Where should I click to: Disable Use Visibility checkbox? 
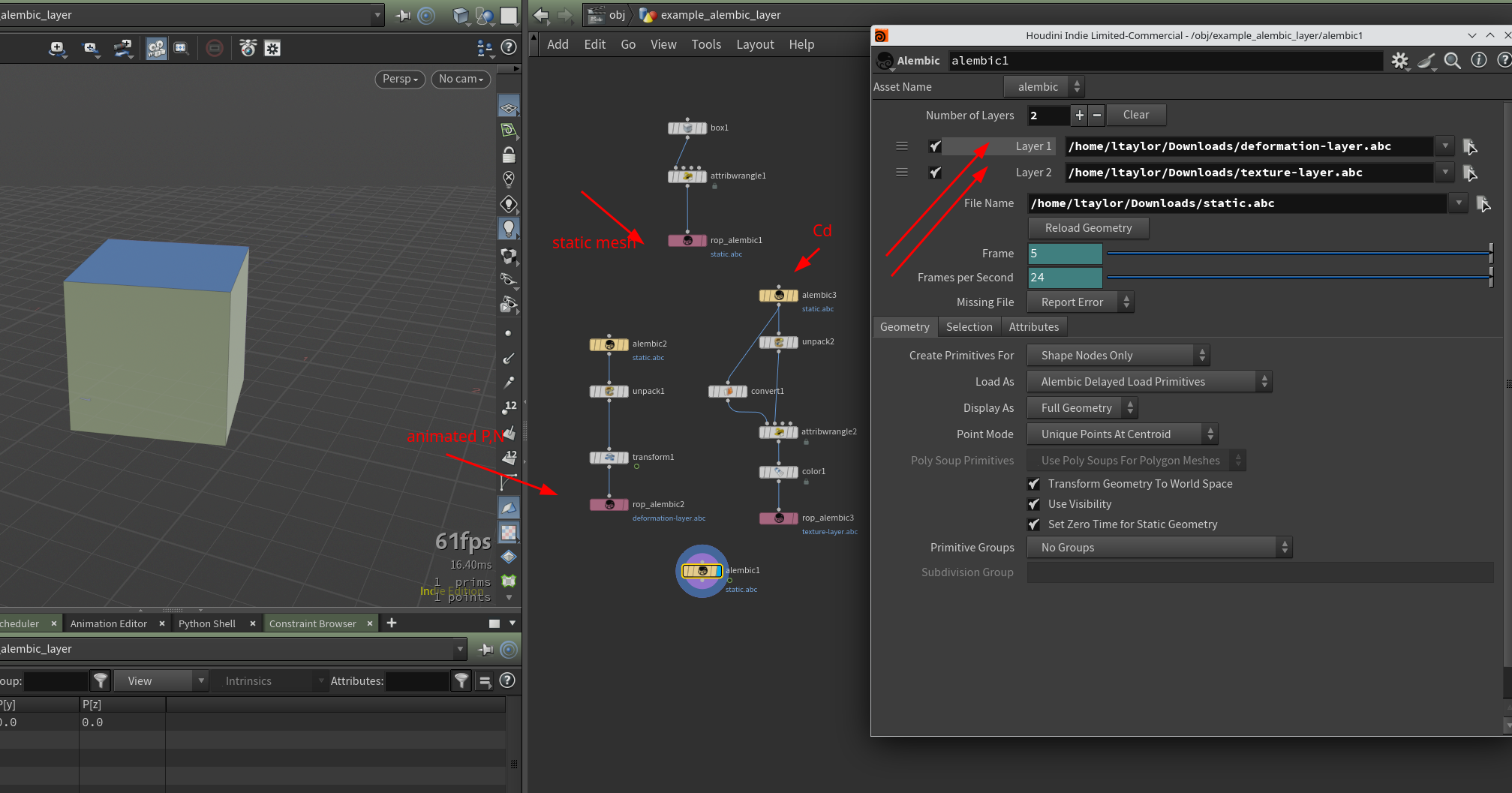click(x=1034, y=504)
